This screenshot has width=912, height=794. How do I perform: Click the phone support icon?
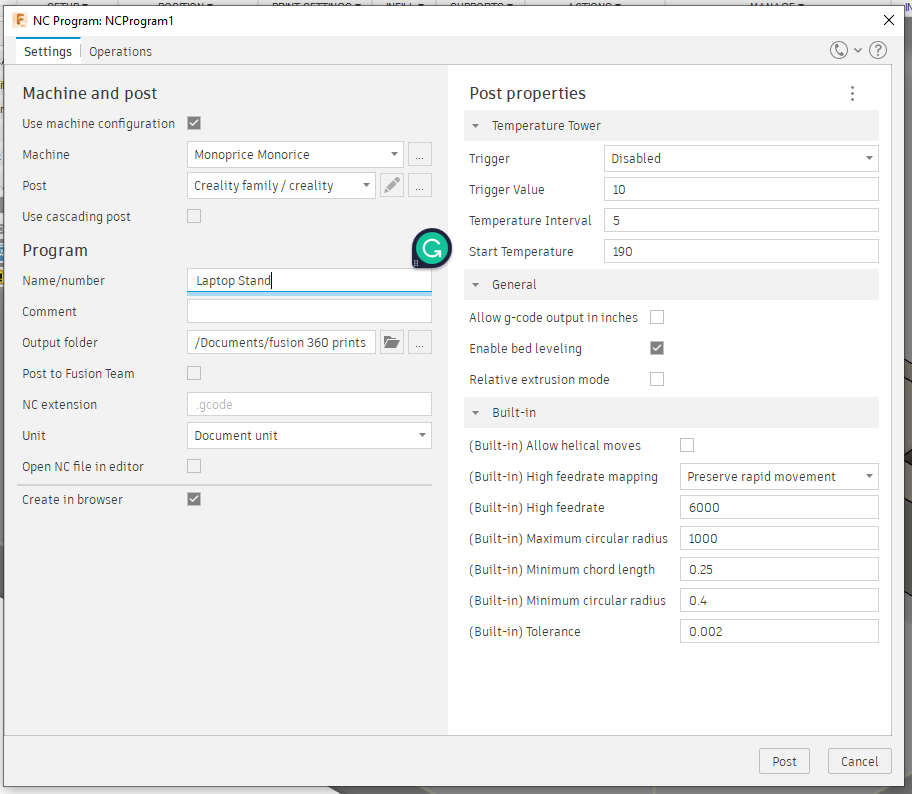(839, 51)
